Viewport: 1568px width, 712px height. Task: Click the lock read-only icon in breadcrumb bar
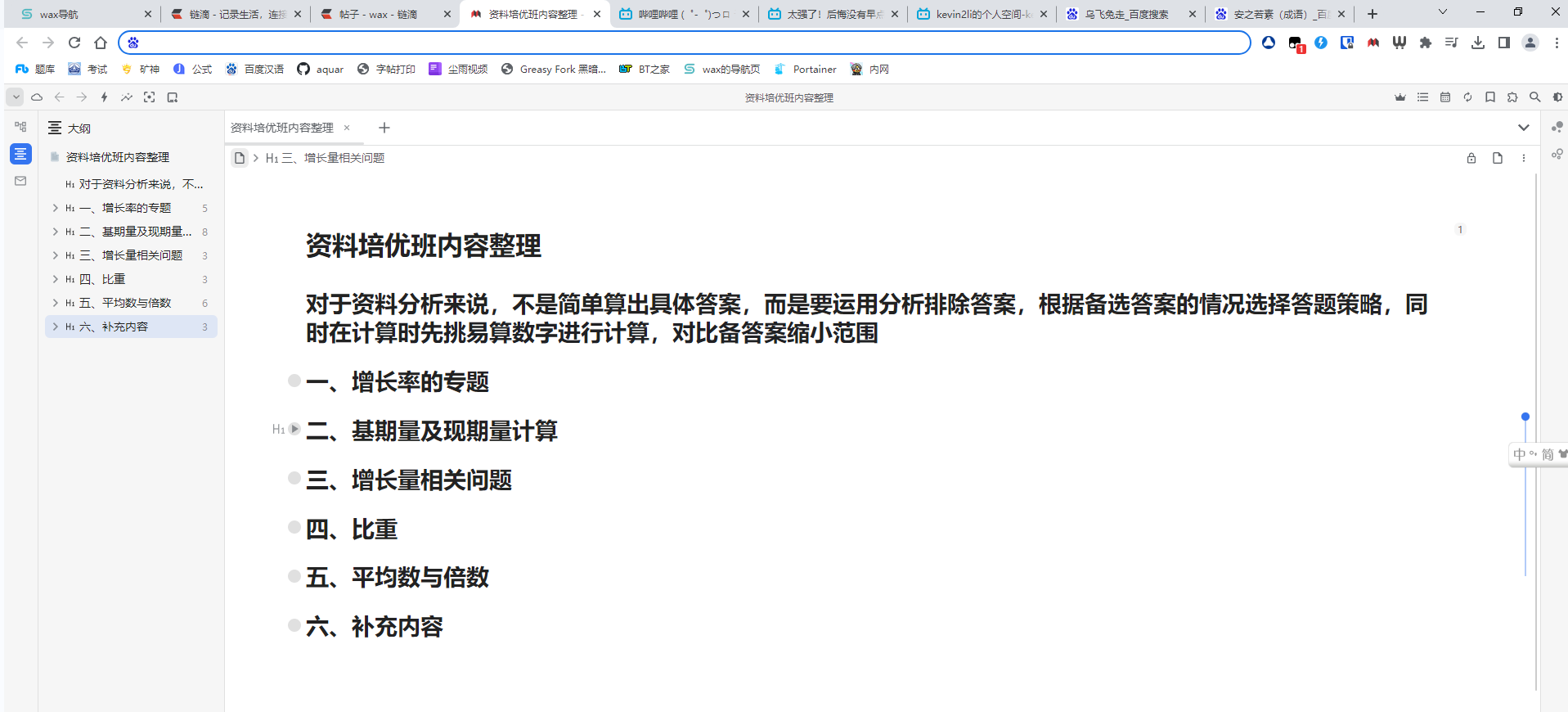click(x=1471, y=158)
